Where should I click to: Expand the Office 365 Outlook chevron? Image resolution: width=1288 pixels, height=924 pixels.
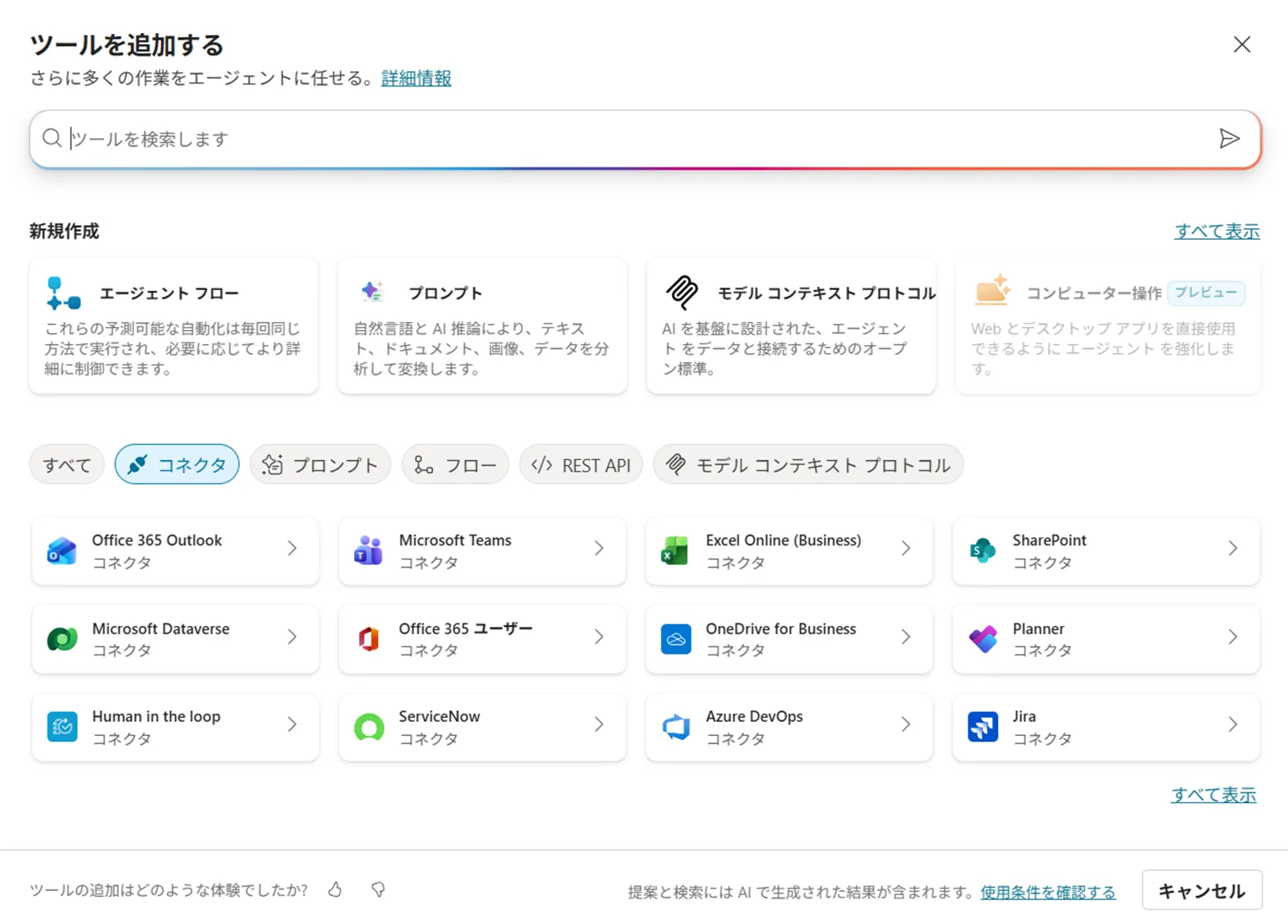(292, 549)
